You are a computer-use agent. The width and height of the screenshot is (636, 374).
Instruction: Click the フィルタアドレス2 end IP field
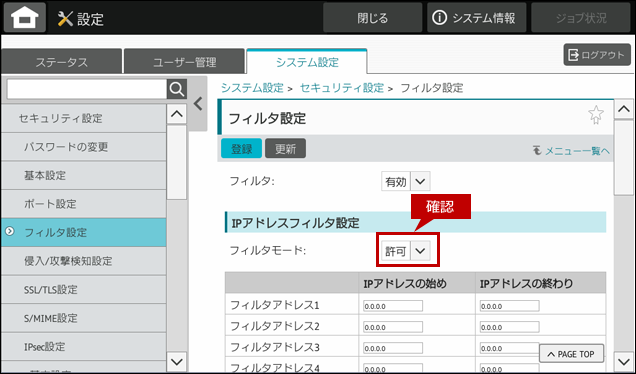(x=509, y=327)
